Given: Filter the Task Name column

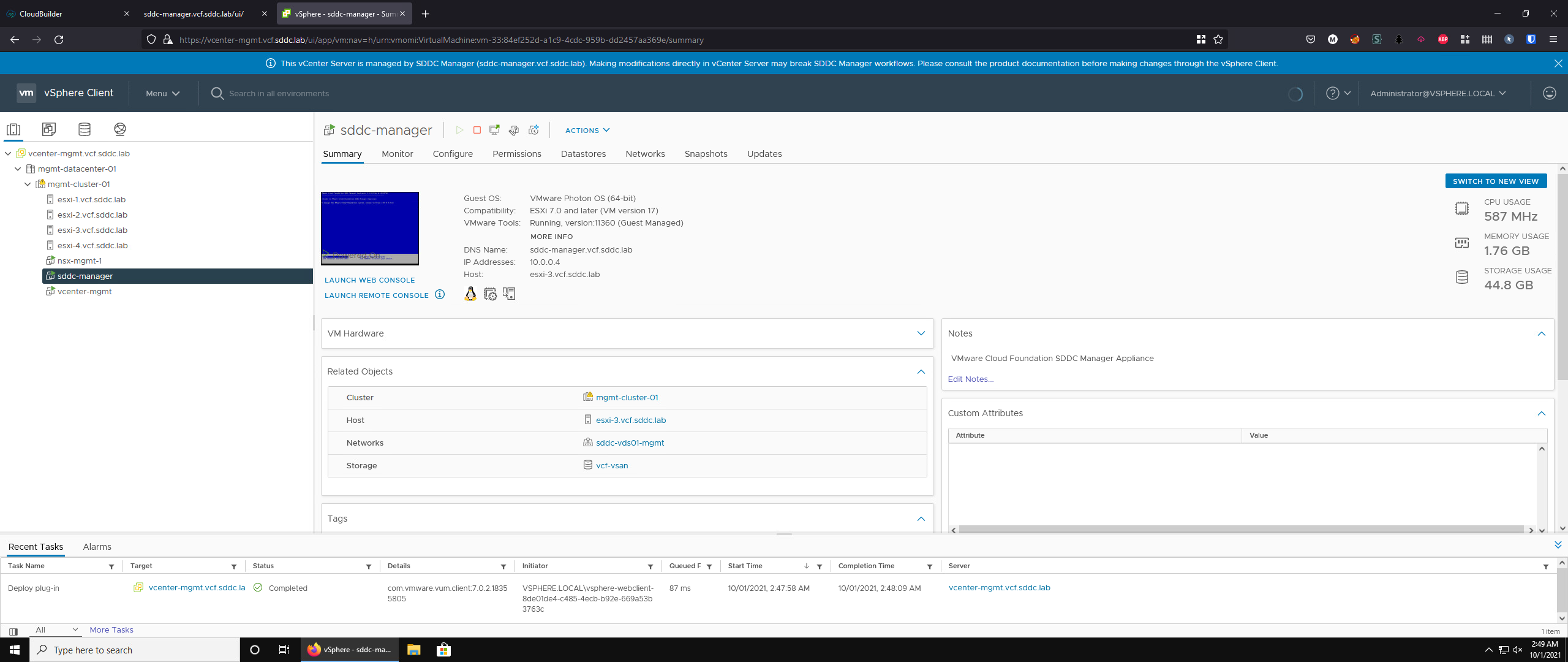Looking at the screenshot, I should (x=111, y=567).
